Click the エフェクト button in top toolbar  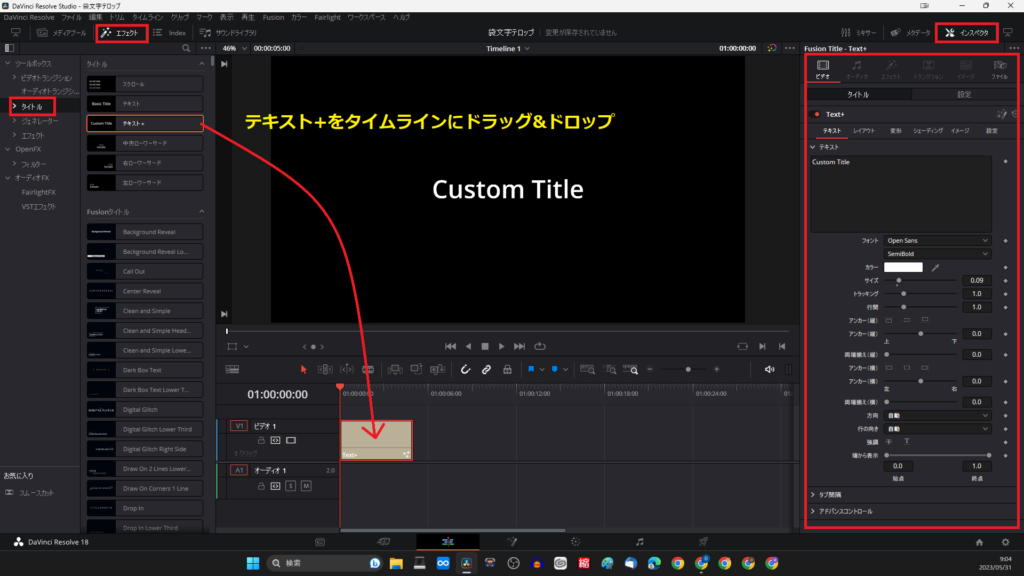(x=121, y=33)
